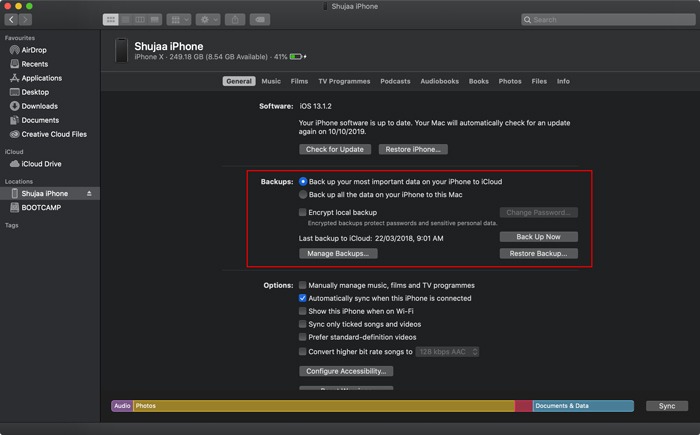Open iCloud Drive in the sidebar
This screenshot has width=700, height=435.
pos(40,164)
